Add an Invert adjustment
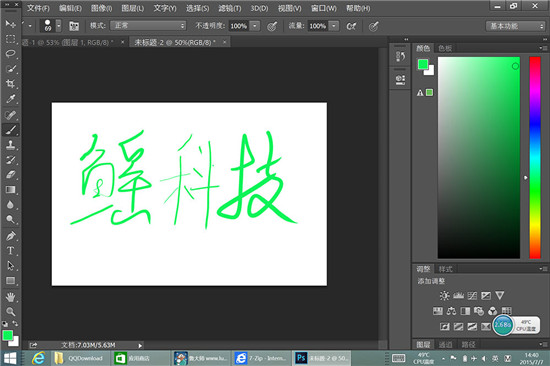Screen dimensions: 550x366 tap(444, 327)
